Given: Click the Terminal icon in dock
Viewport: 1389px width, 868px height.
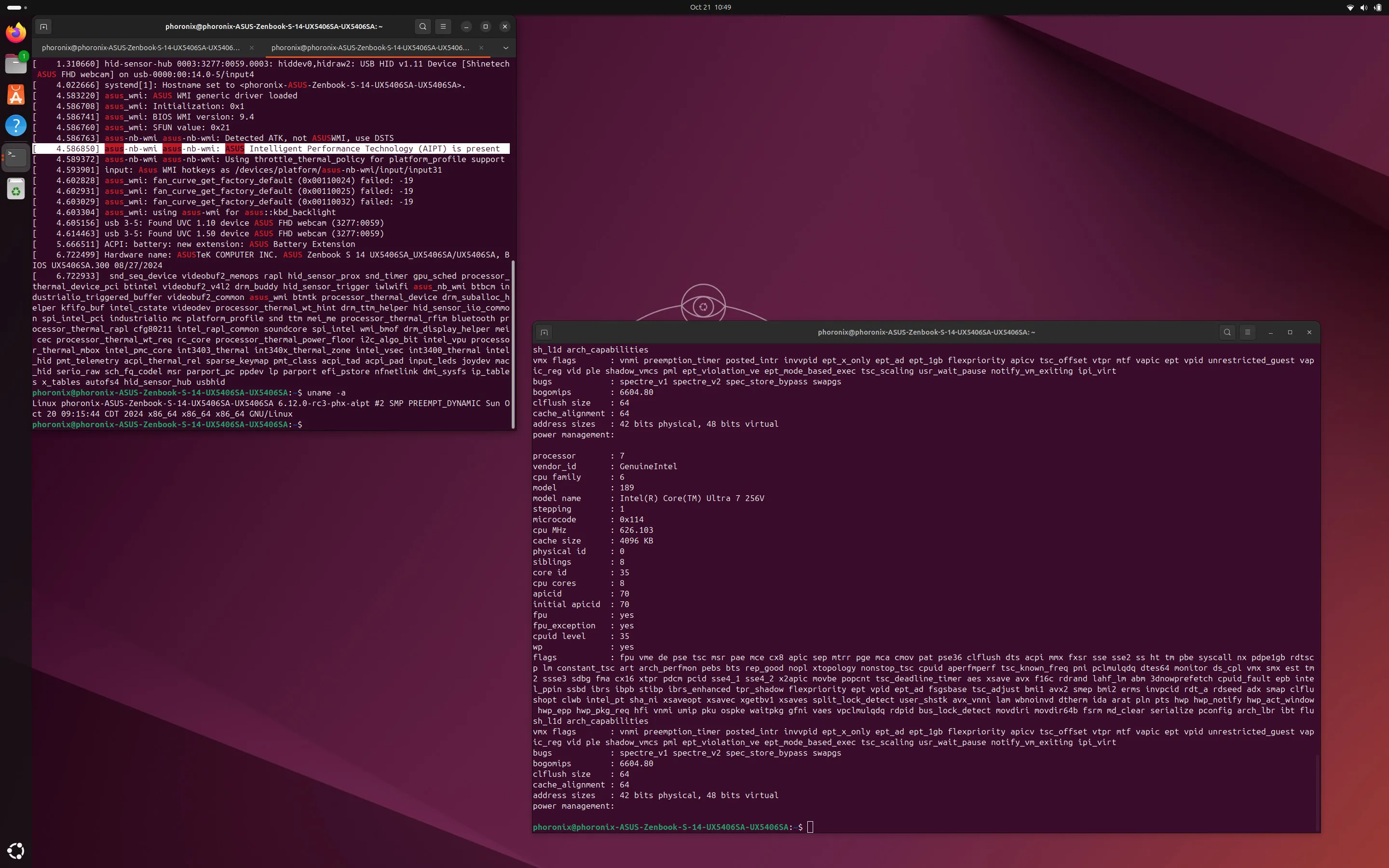Looking at the screenshot, I should tap(15, 157).
